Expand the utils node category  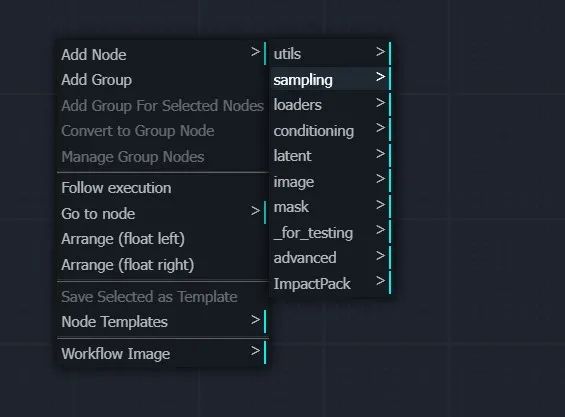(332, 54)
